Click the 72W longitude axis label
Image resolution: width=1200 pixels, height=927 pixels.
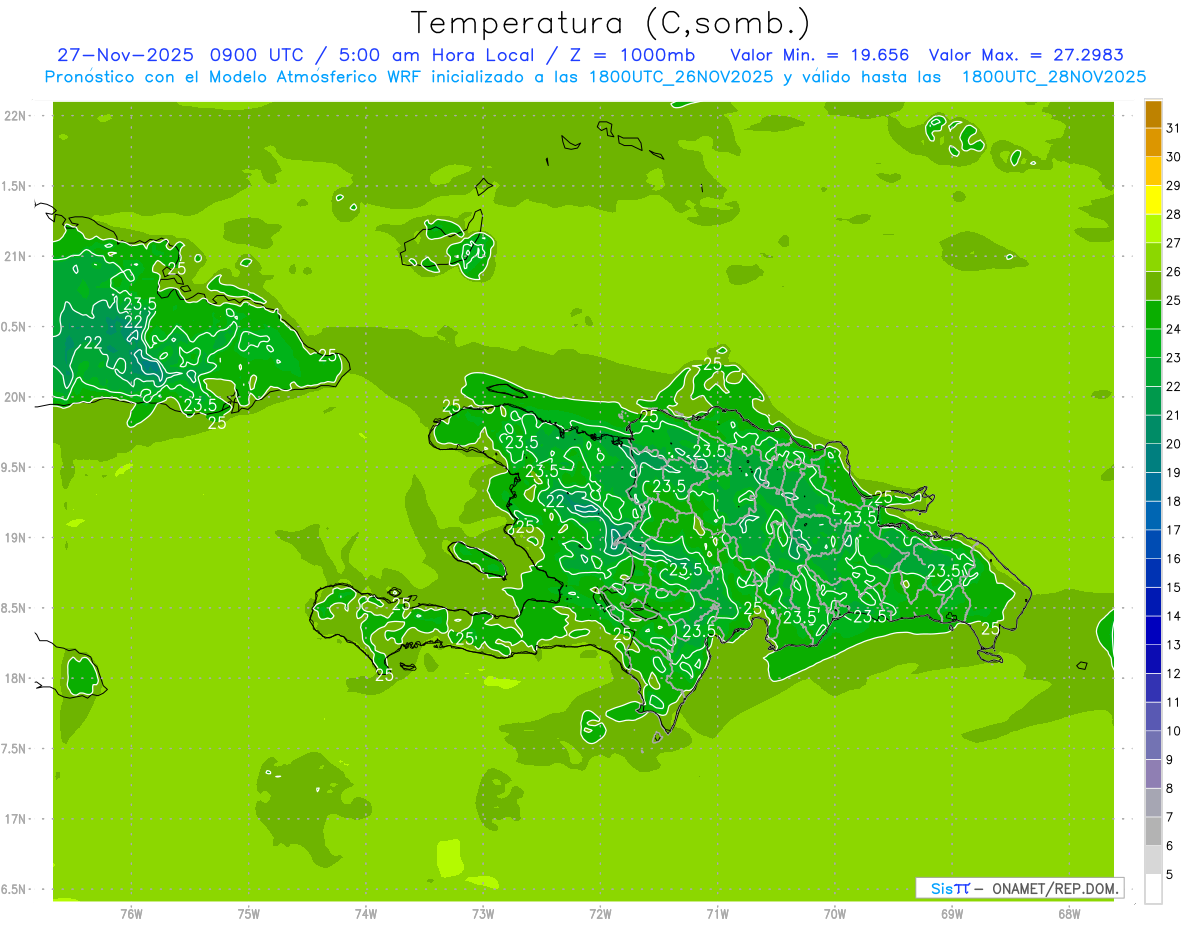click(600, 914)
